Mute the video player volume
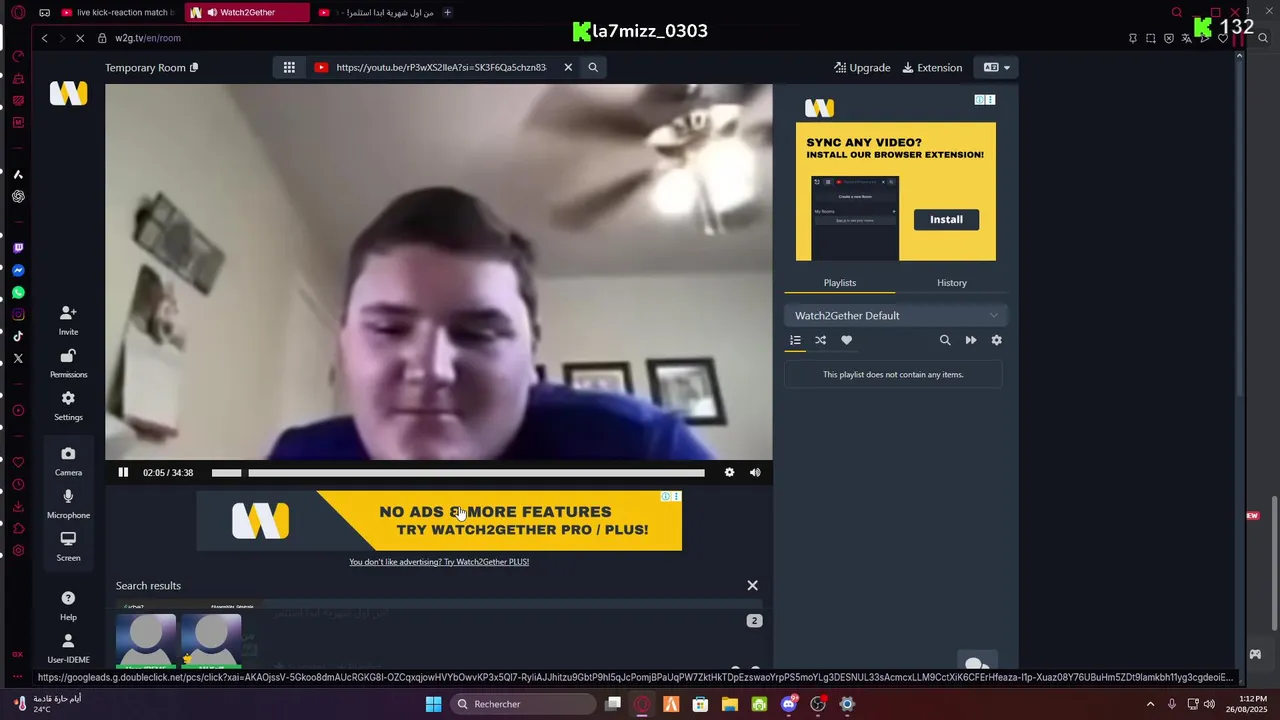Screen dimensions: 1280x720 point(755,473)
